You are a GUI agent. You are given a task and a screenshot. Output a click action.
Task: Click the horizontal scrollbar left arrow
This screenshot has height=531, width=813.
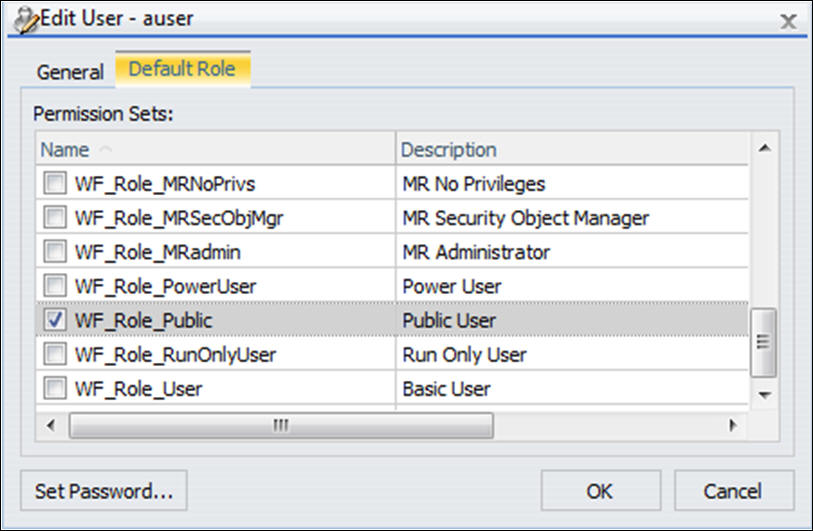[x=51, y=425]
